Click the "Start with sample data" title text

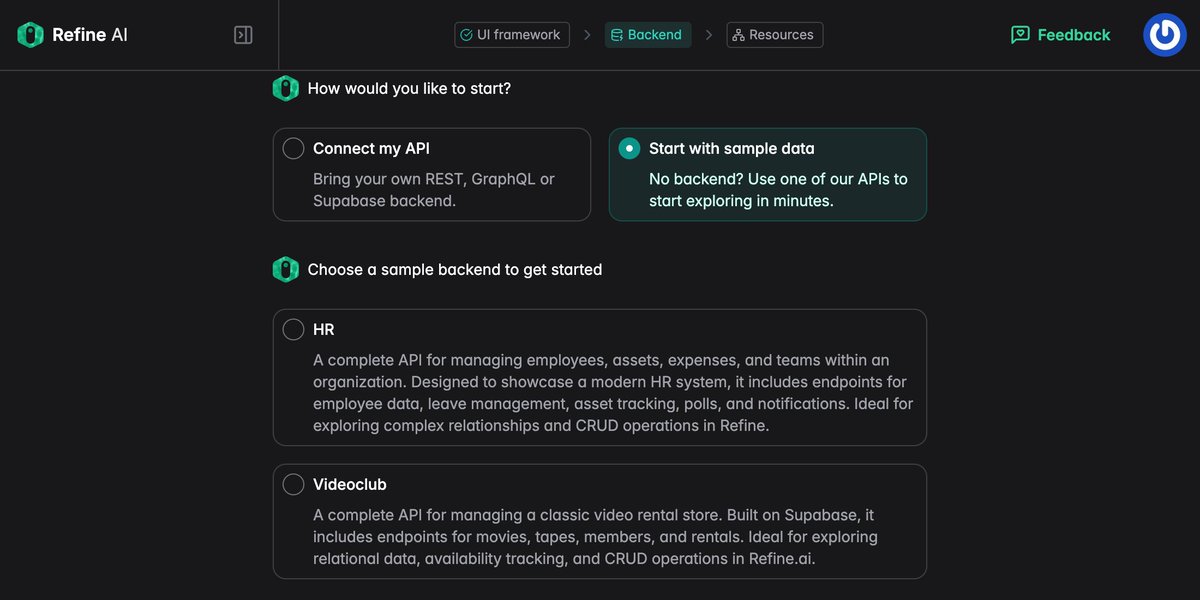(732, 148)
